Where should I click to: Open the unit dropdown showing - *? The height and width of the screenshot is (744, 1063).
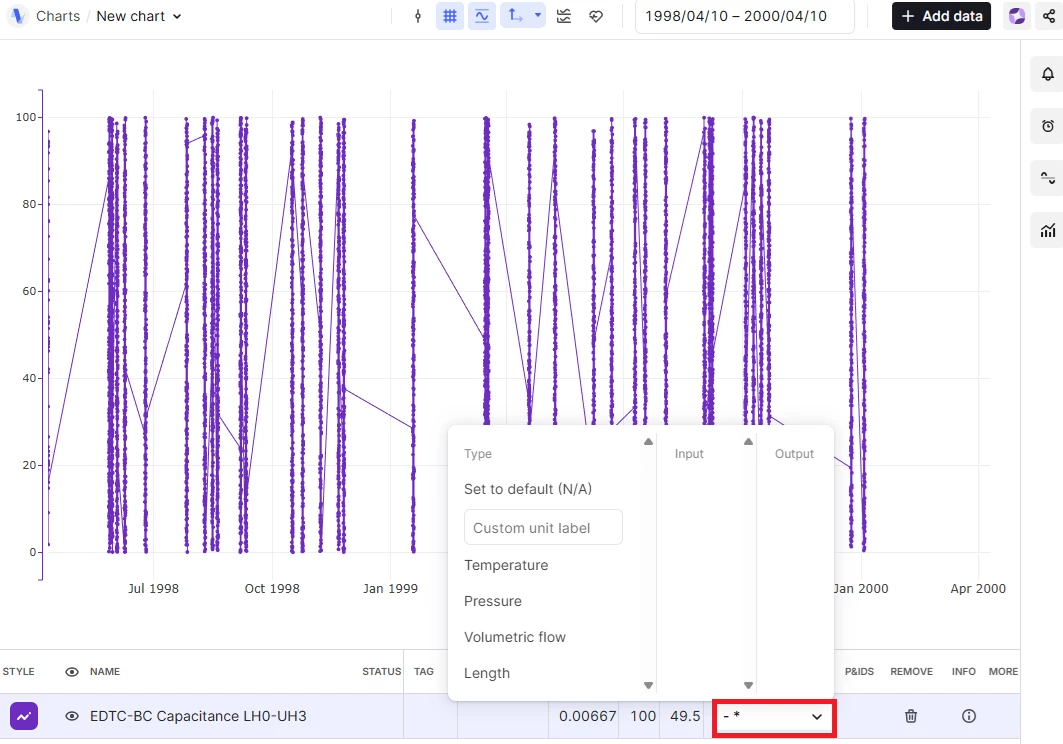(774, 717)
